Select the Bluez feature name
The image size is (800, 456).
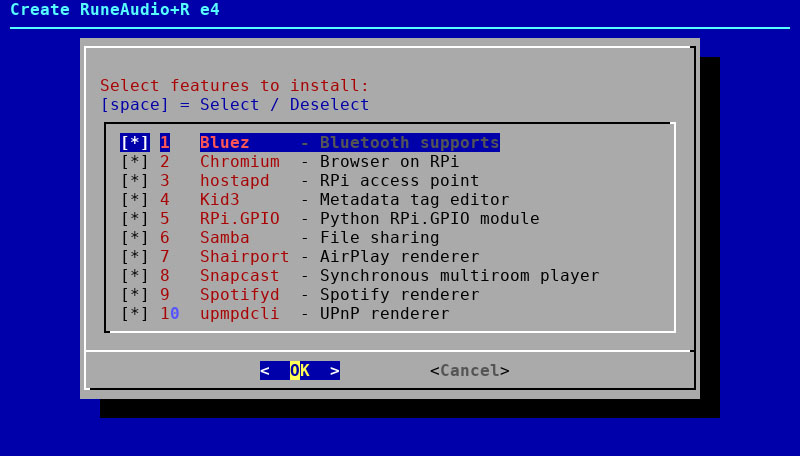[x=224, y=142]
